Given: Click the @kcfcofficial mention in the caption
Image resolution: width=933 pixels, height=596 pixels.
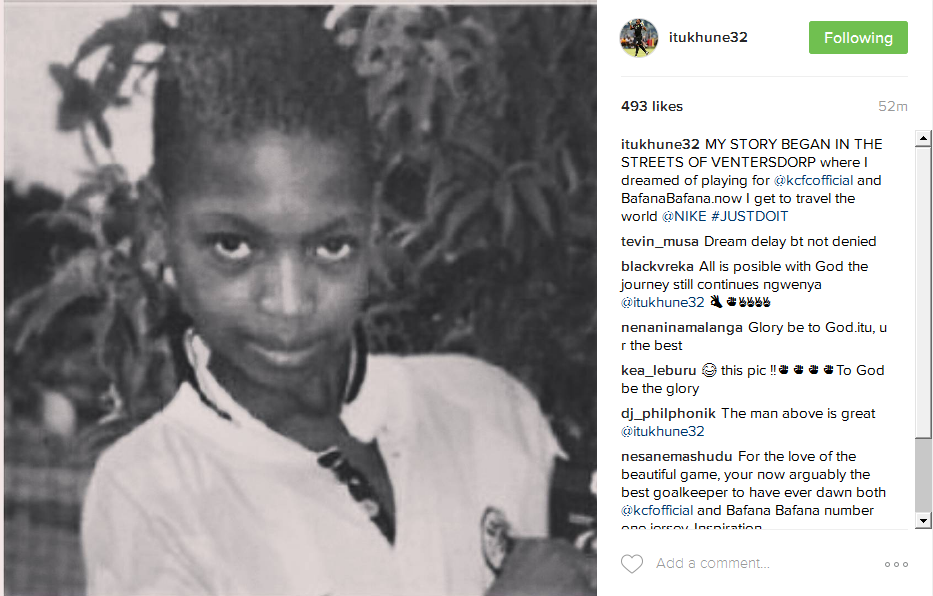Looking at the screenshot, I should [813, 180].
